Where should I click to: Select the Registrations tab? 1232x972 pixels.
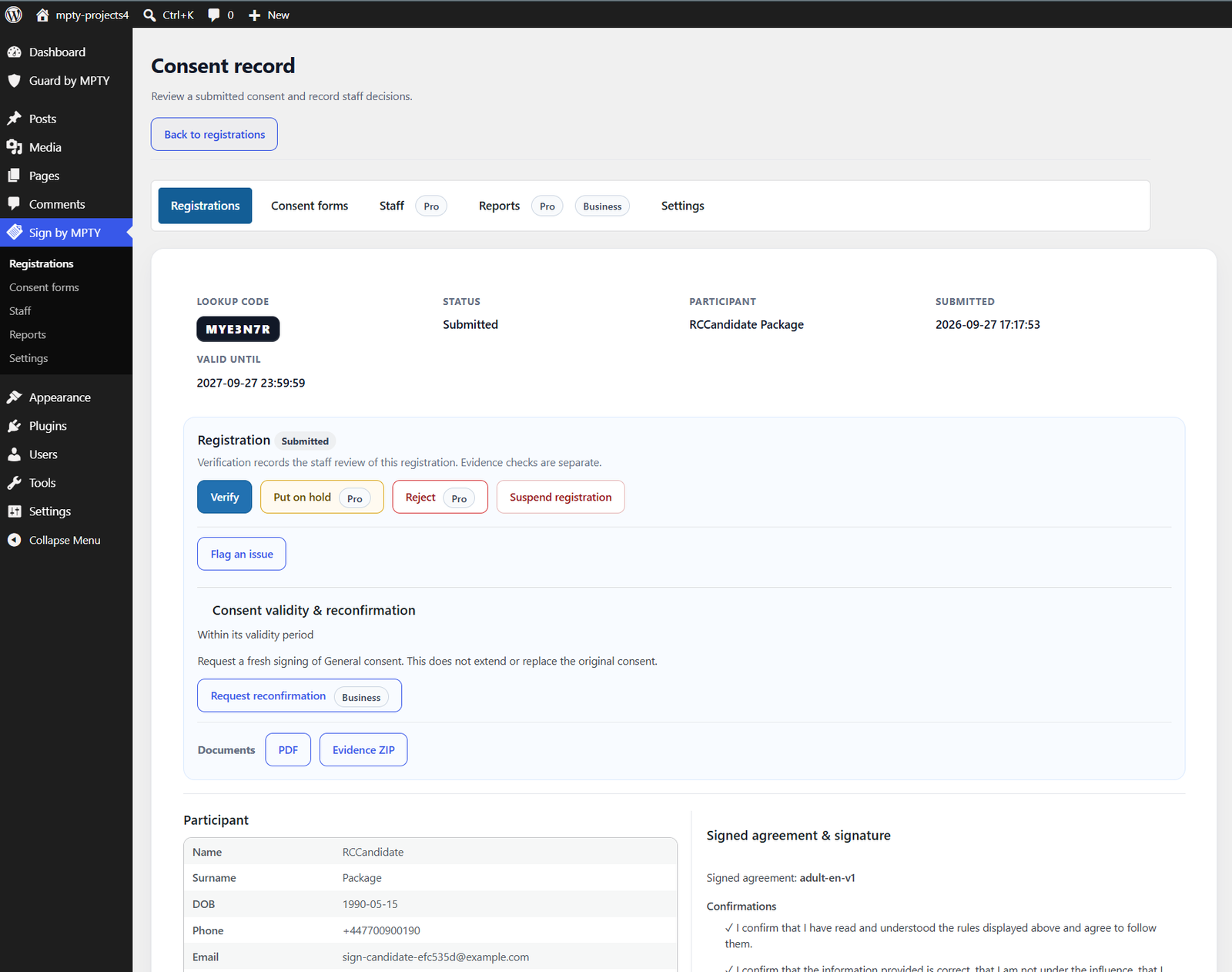(x=205, y=206)
